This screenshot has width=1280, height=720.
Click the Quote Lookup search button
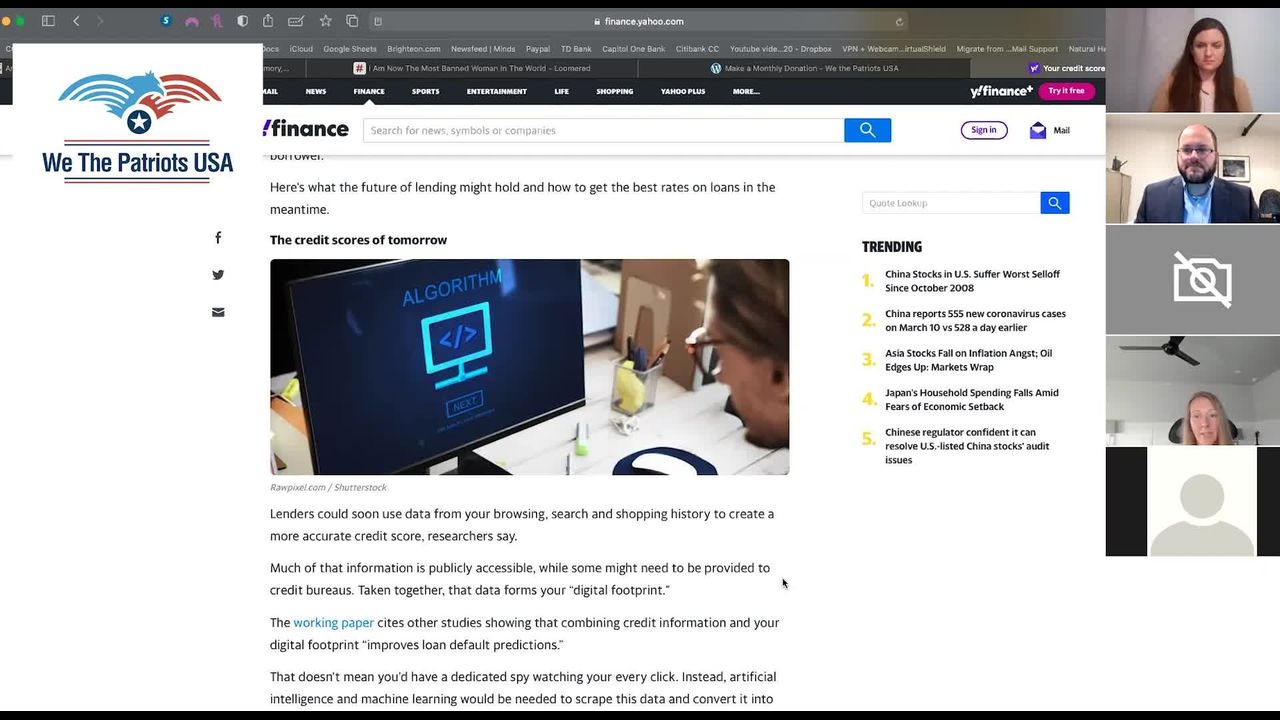(x=1054, y=203)
